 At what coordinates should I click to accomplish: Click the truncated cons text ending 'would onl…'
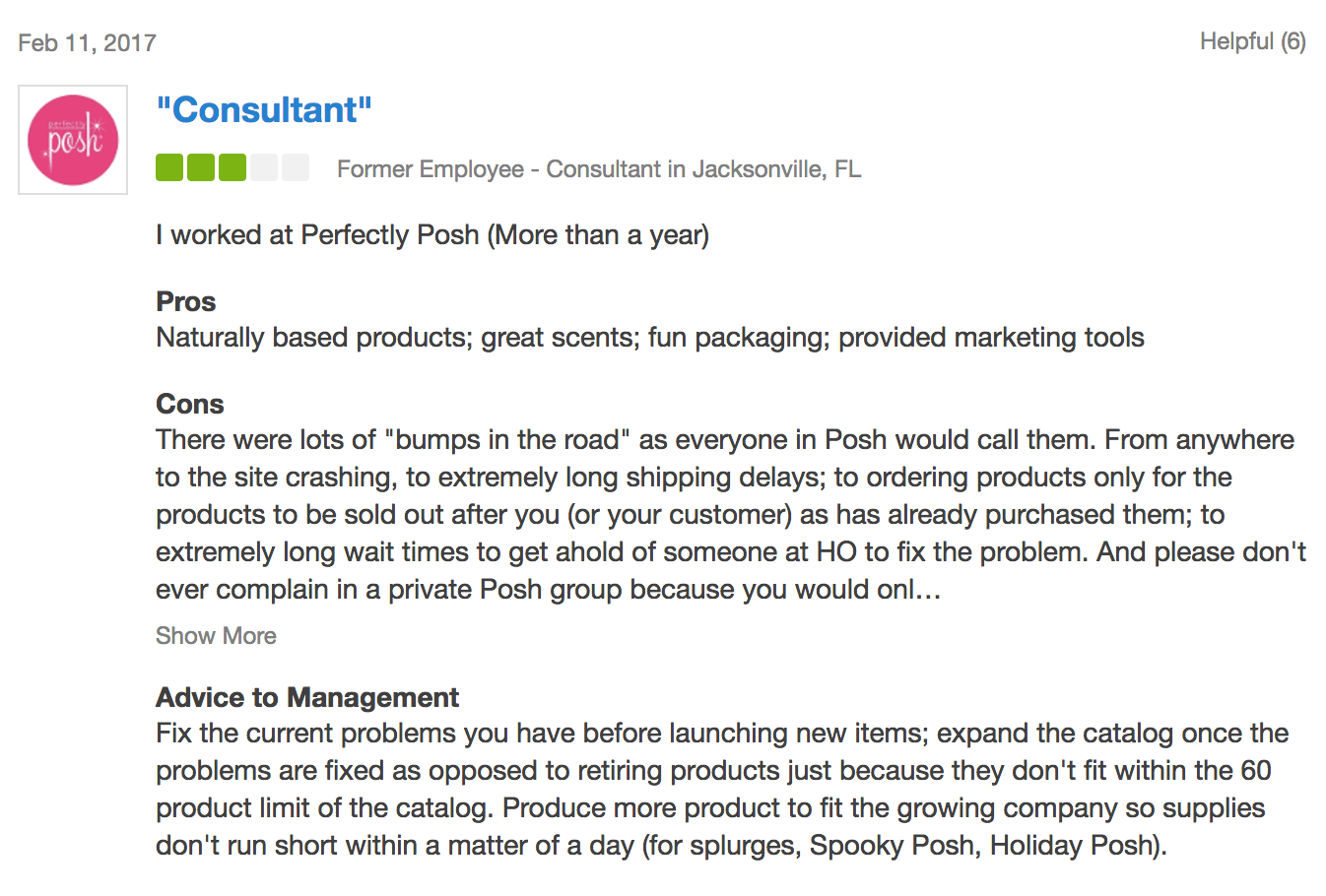click(x=731, y=515)
